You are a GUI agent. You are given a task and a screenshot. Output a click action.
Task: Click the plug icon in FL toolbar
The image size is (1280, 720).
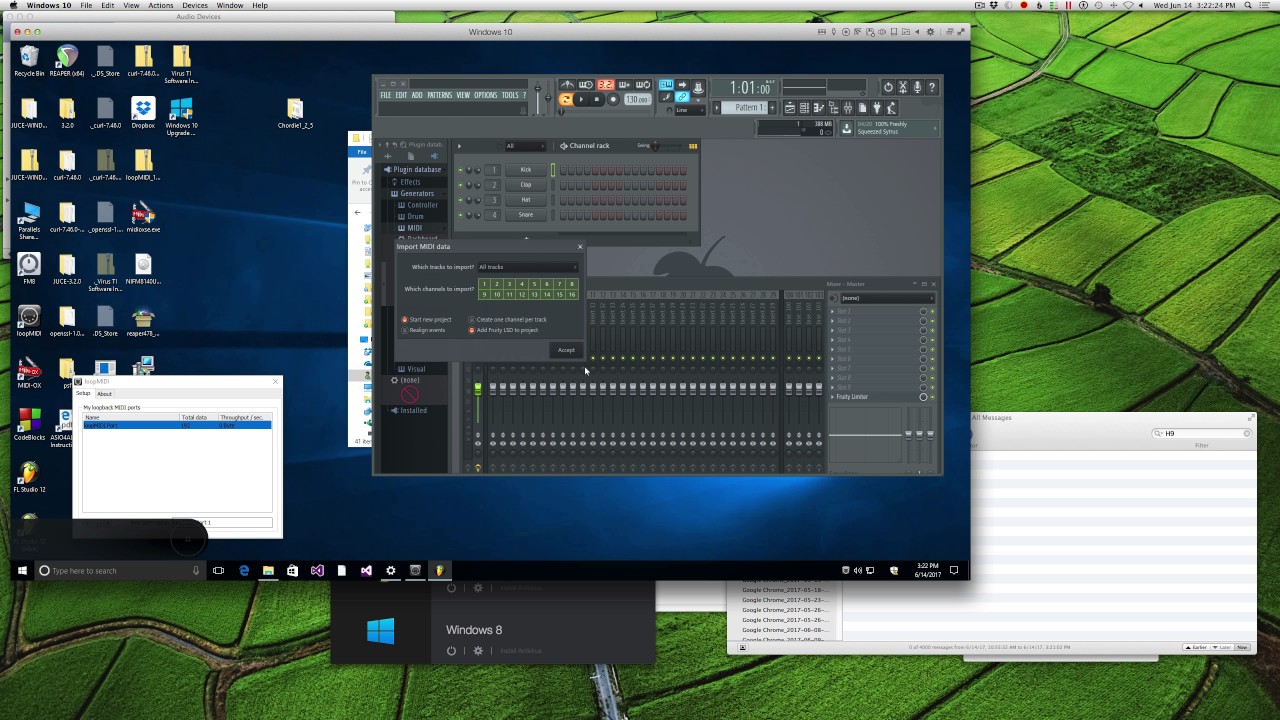pyautogui.click(x=876, y=107)
